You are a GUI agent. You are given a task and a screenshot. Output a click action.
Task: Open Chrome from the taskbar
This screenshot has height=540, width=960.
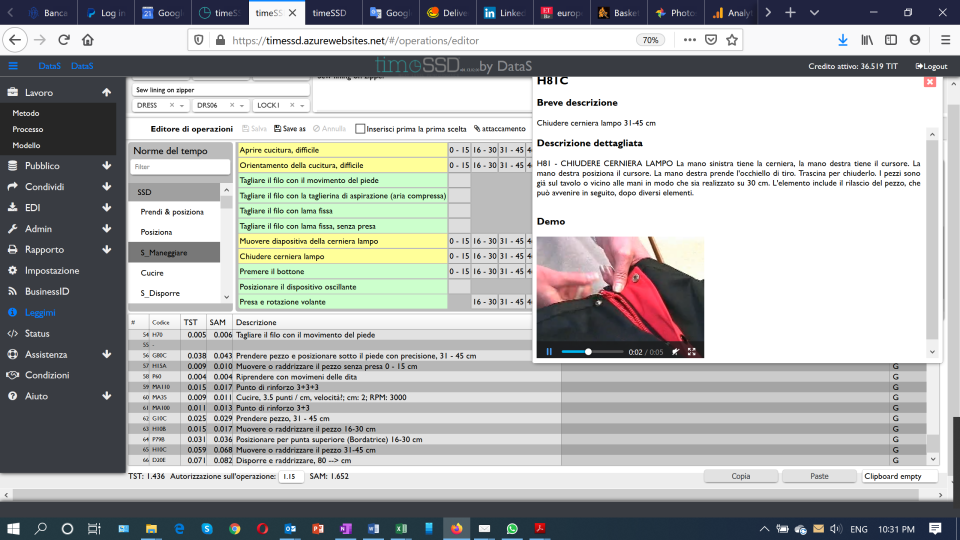pos(234,528)
